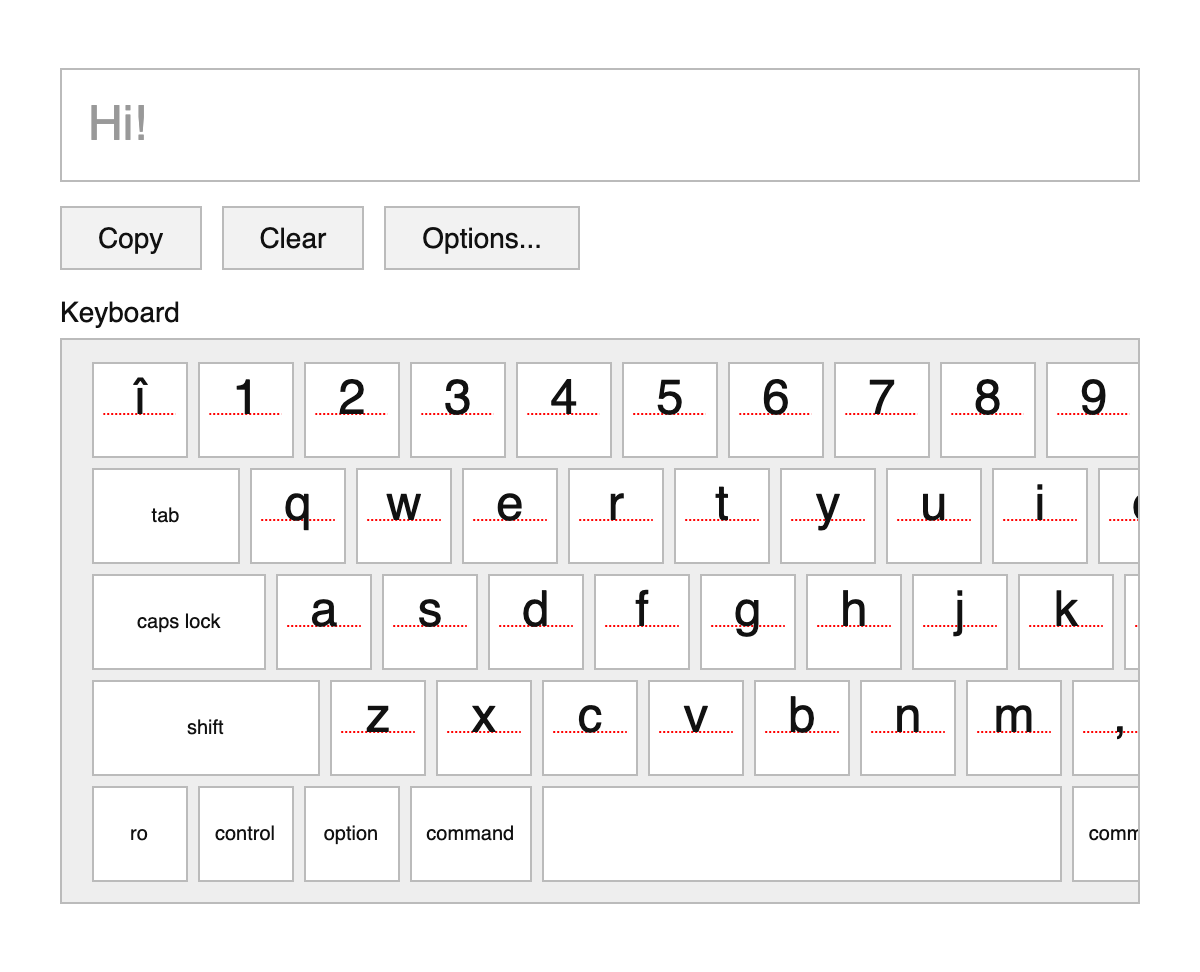The image size is (1200, 972).
Task: Tap the z key
Action: point(377,727)
